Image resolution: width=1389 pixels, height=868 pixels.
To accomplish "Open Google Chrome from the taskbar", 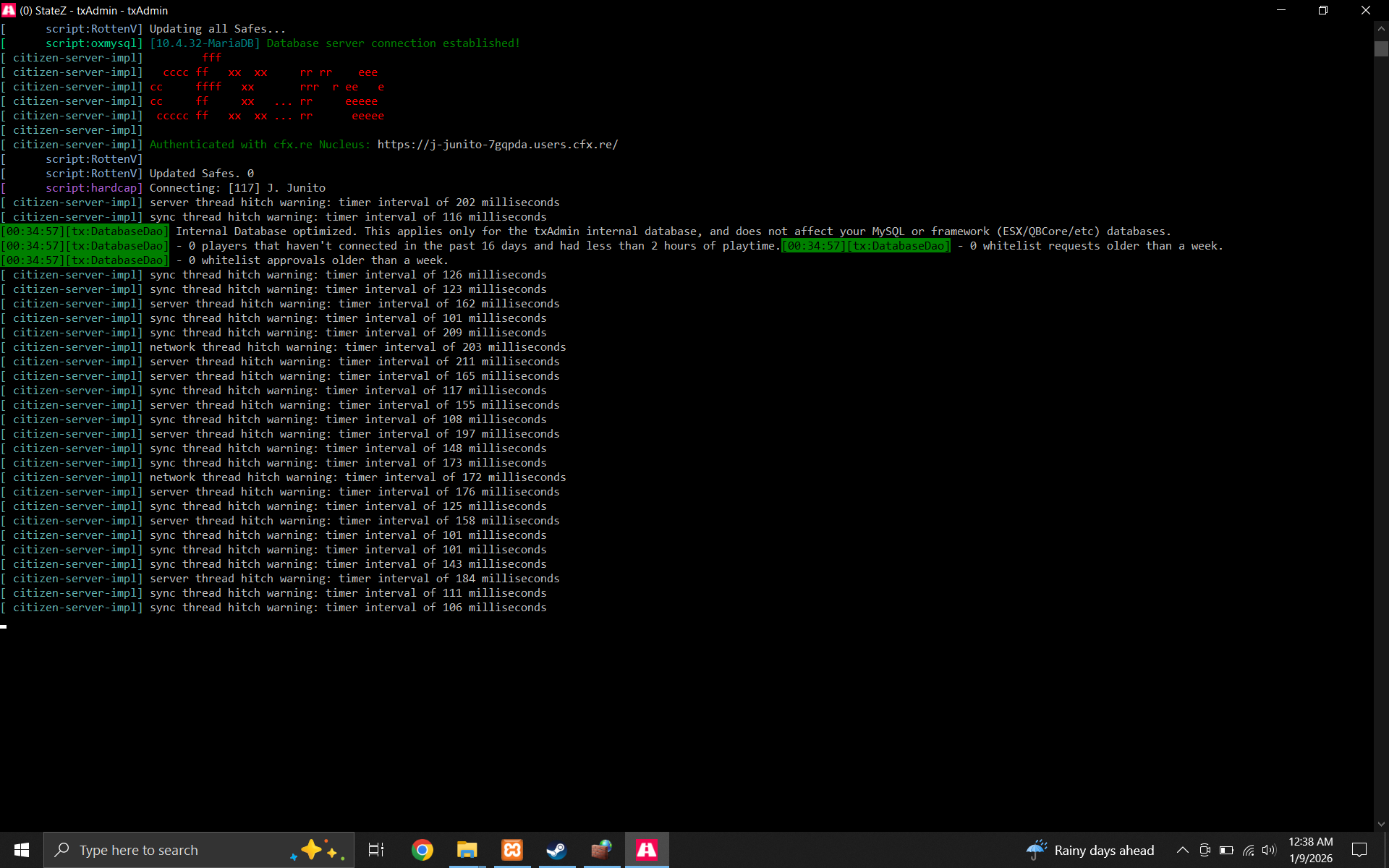I will [x=422, y=850].
